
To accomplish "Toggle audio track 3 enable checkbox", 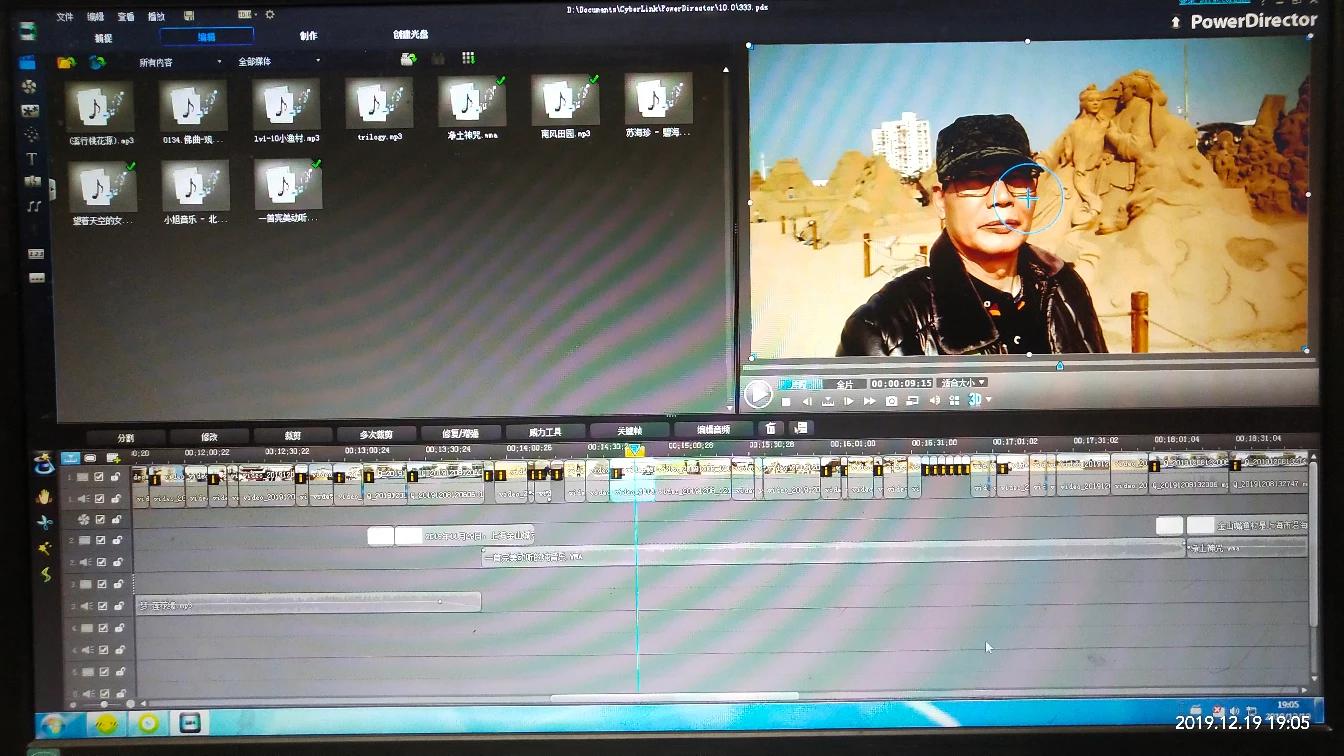I will [x=101, y=606].
